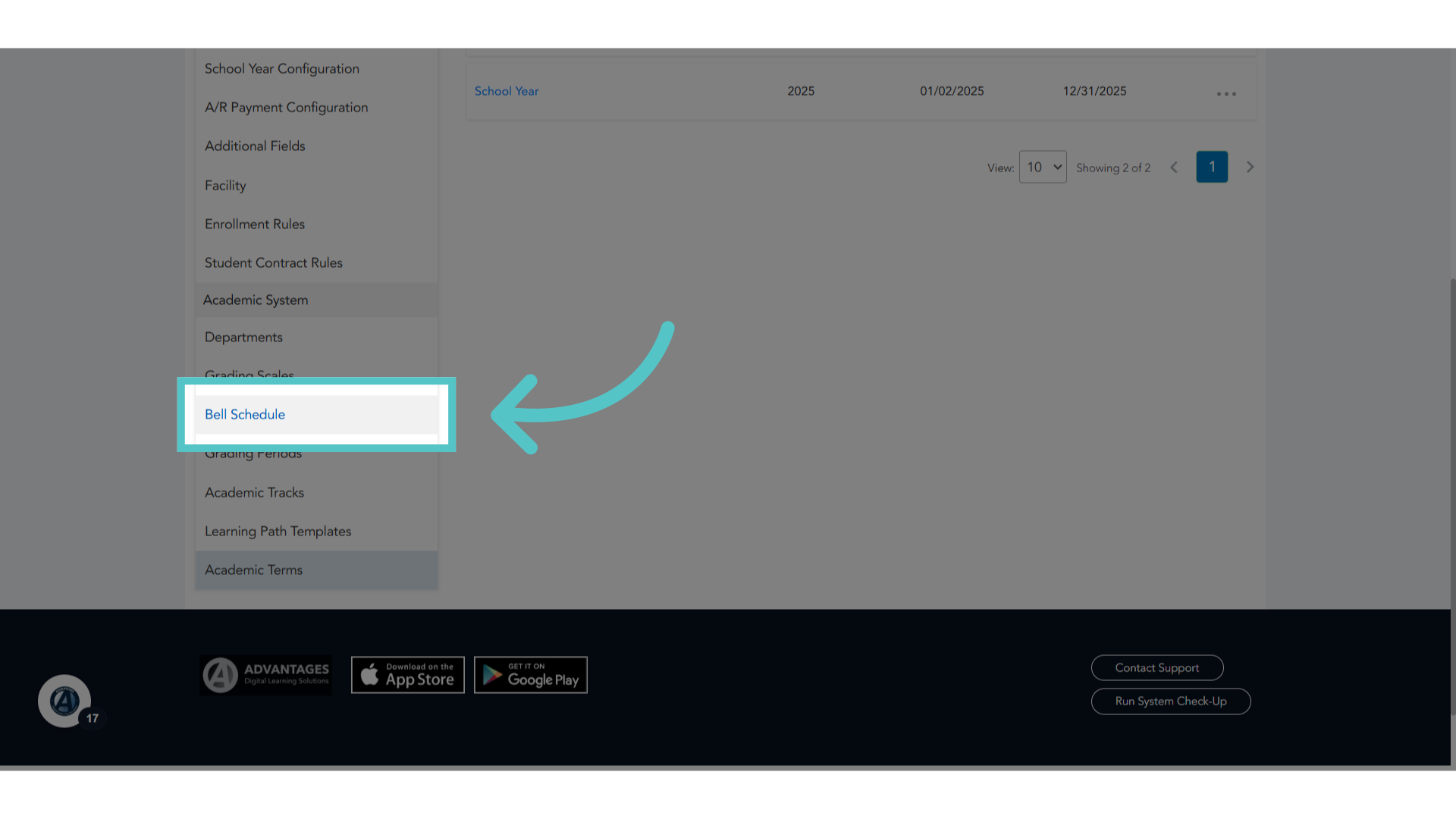The width and height of the screenshot is (1456, 819).
Task: Select page 1 in pagination
Action: coord(1212,167)
